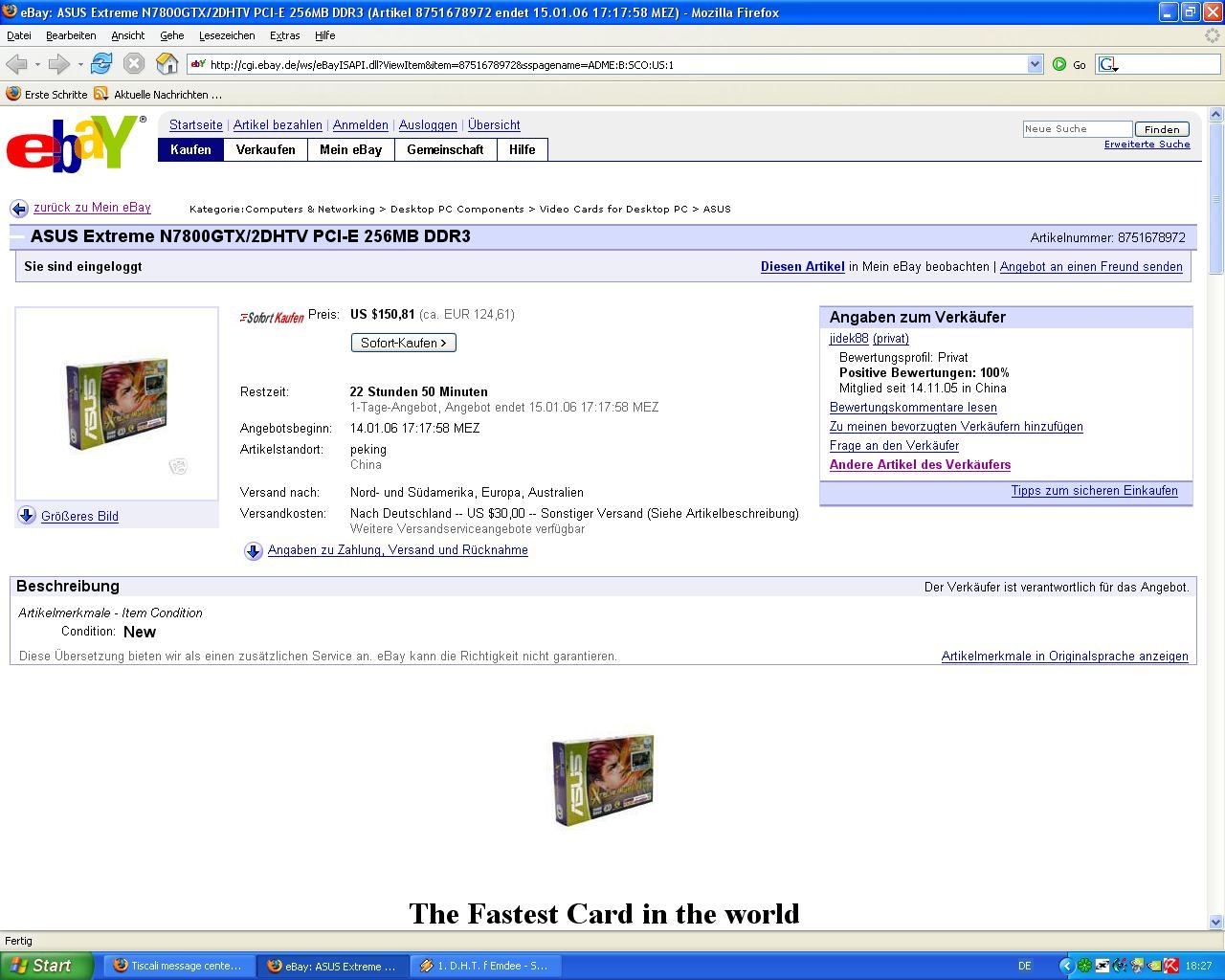
Task: Click the Google search engine icon in search bar
Action: [1107, 64]
